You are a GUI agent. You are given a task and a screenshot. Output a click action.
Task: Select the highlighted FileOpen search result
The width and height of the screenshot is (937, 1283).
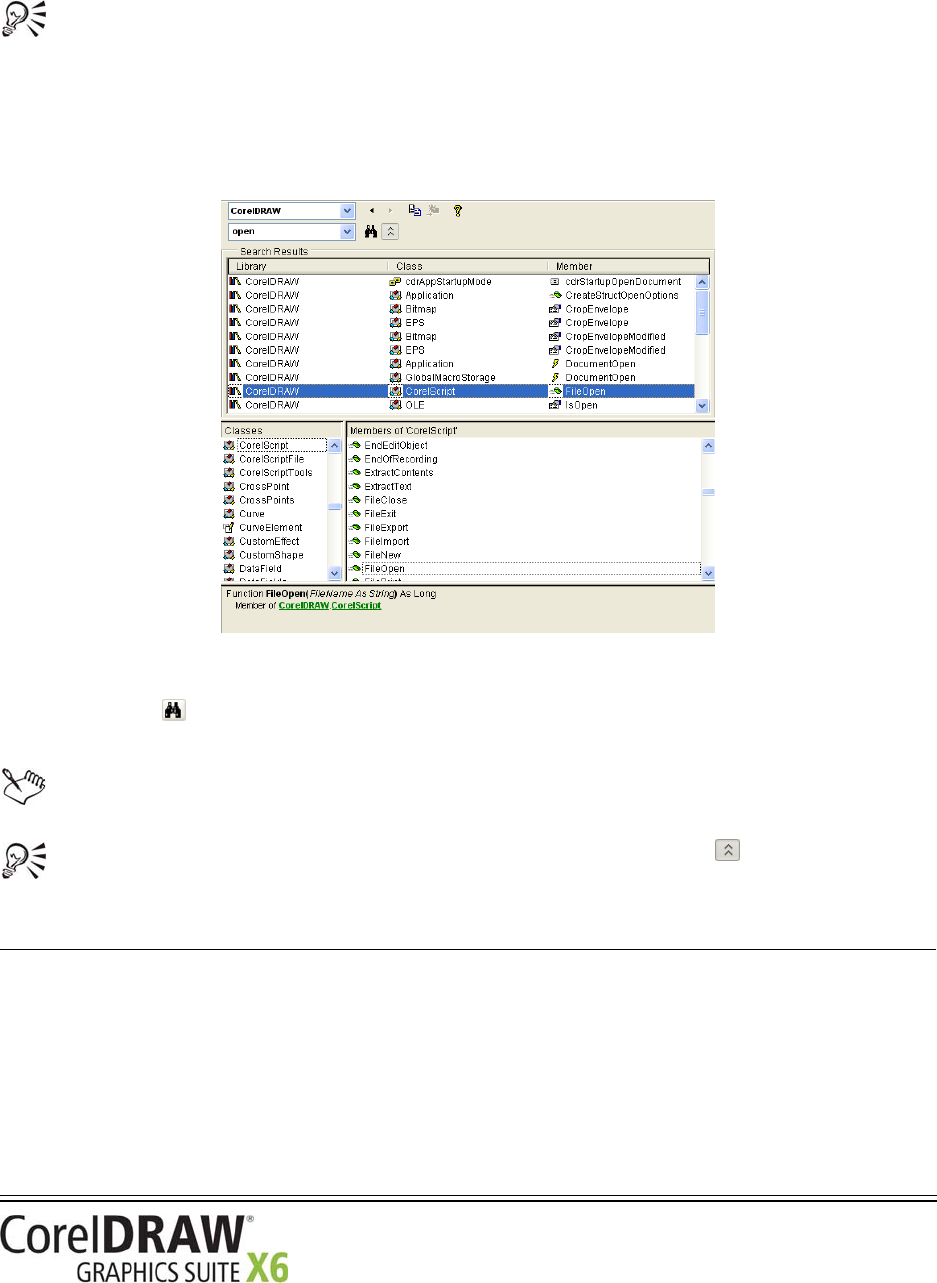[x=461, y=391]
